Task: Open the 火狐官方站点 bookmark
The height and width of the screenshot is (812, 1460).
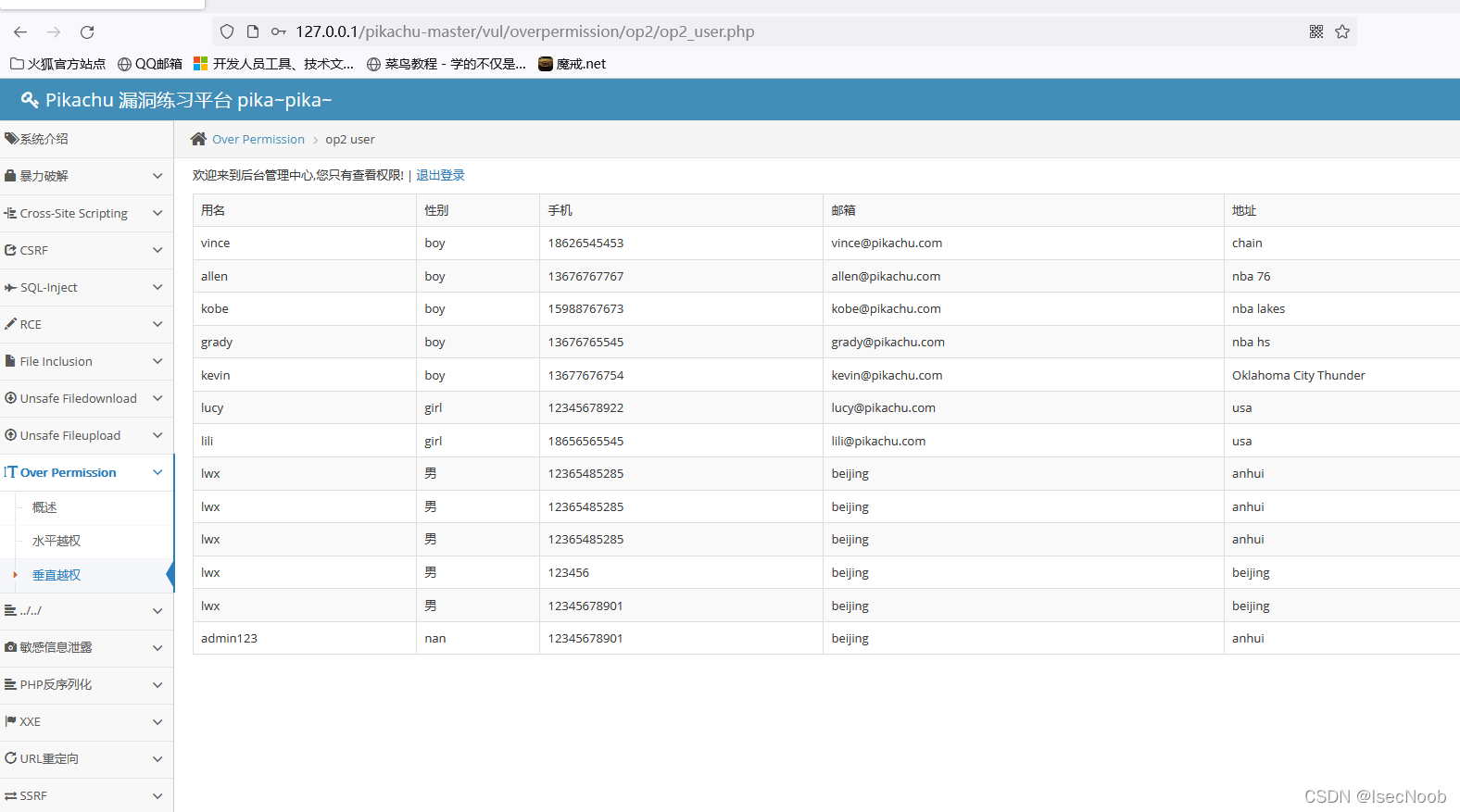Action: pyautogui.click(x=58, y=64)
